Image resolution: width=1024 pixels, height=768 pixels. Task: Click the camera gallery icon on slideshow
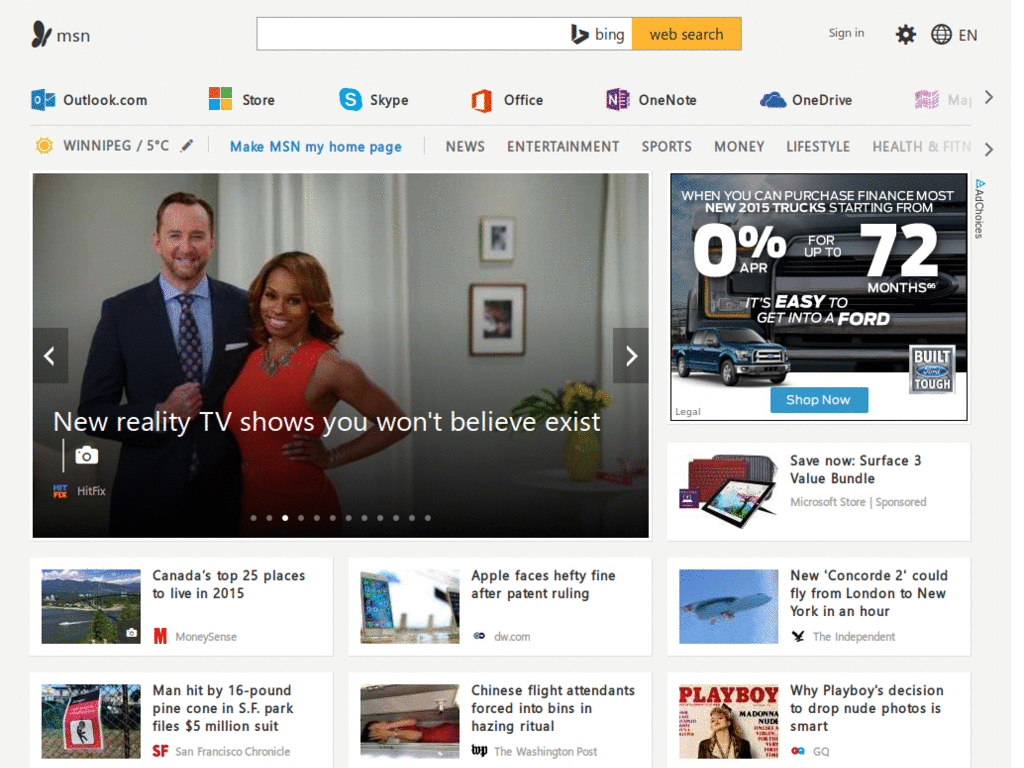(x=86, y=455)
